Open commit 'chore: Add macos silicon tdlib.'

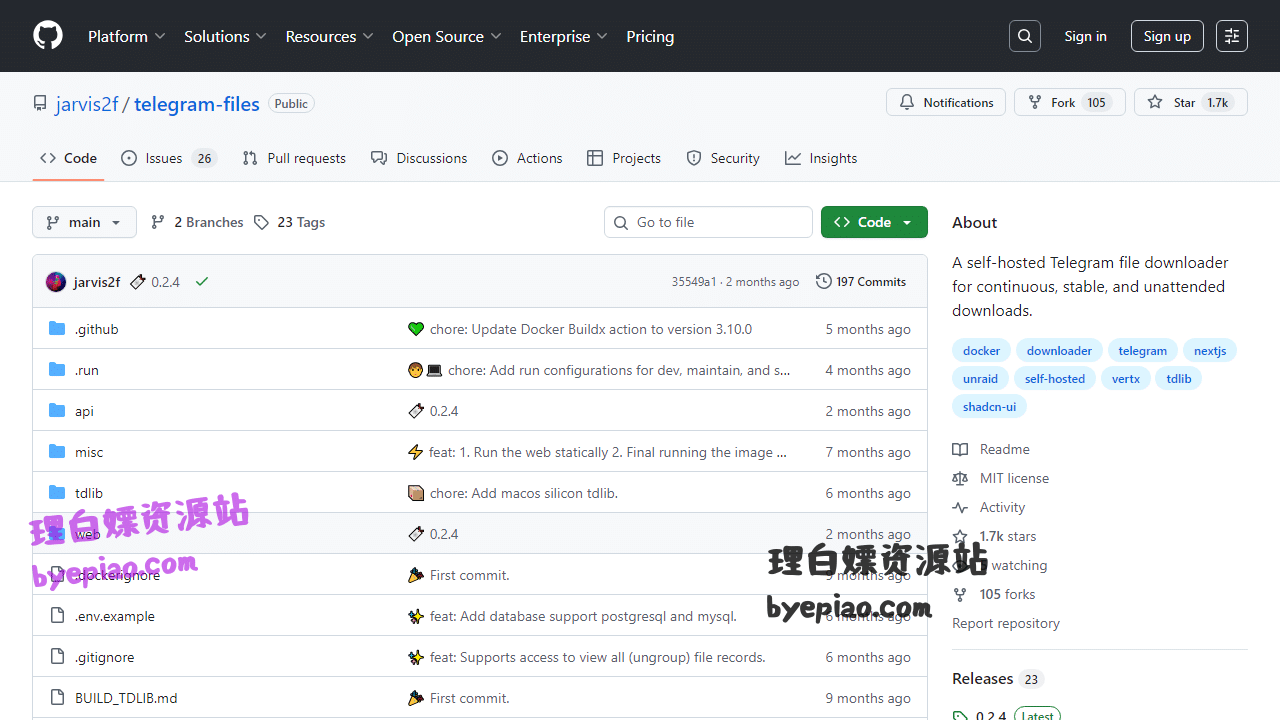pos(524,493)
